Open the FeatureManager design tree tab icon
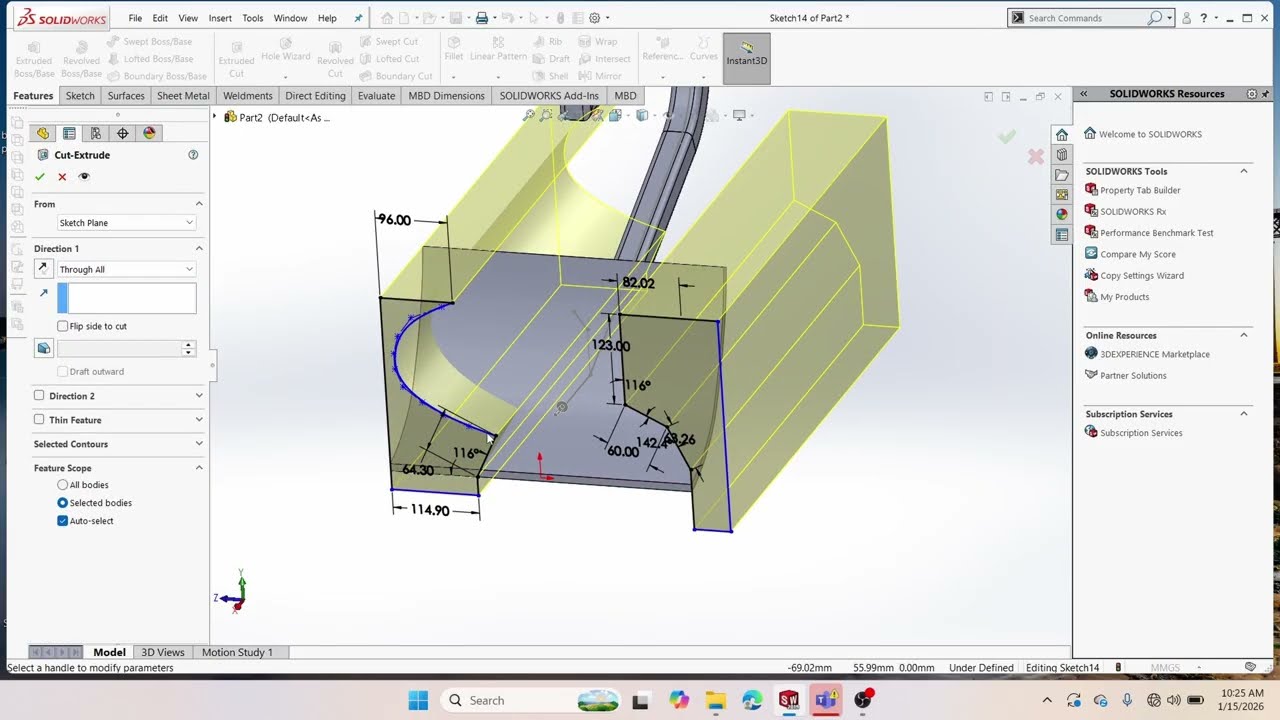1280x720 pixels. click(x=43, y=133)
